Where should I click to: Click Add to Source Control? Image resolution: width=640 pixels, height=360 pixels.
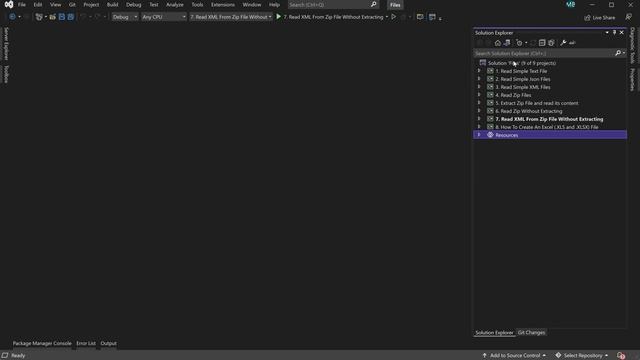click(514, 356)
